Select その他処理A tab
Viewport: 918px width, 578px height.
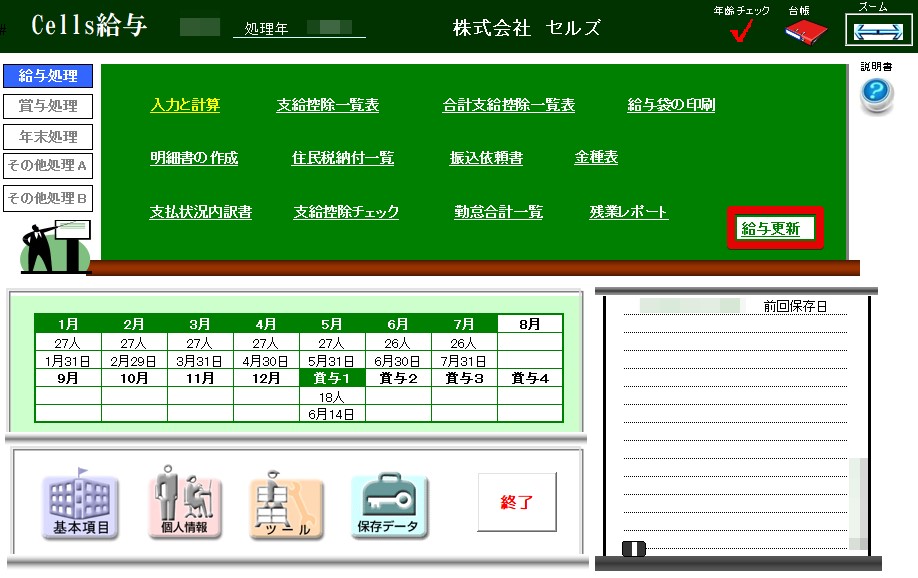[x=48, y=166]
